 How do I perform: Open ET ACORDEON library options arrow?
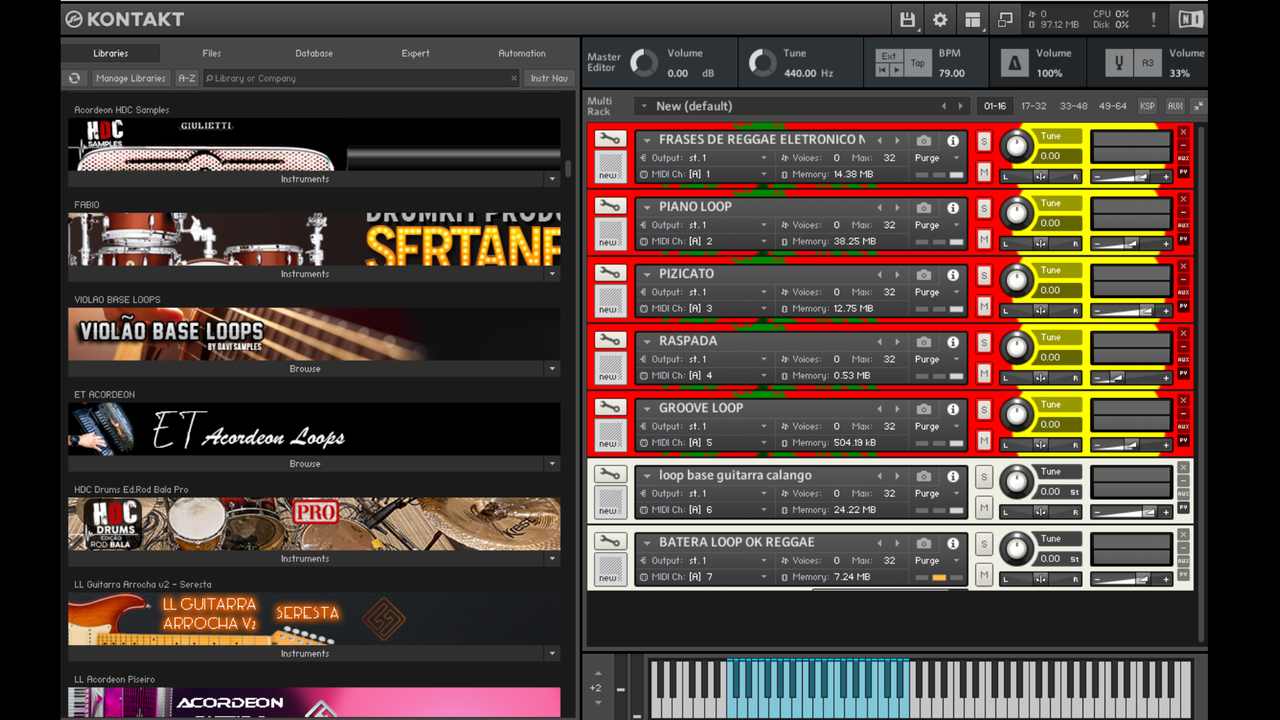[x=552, y=464]
